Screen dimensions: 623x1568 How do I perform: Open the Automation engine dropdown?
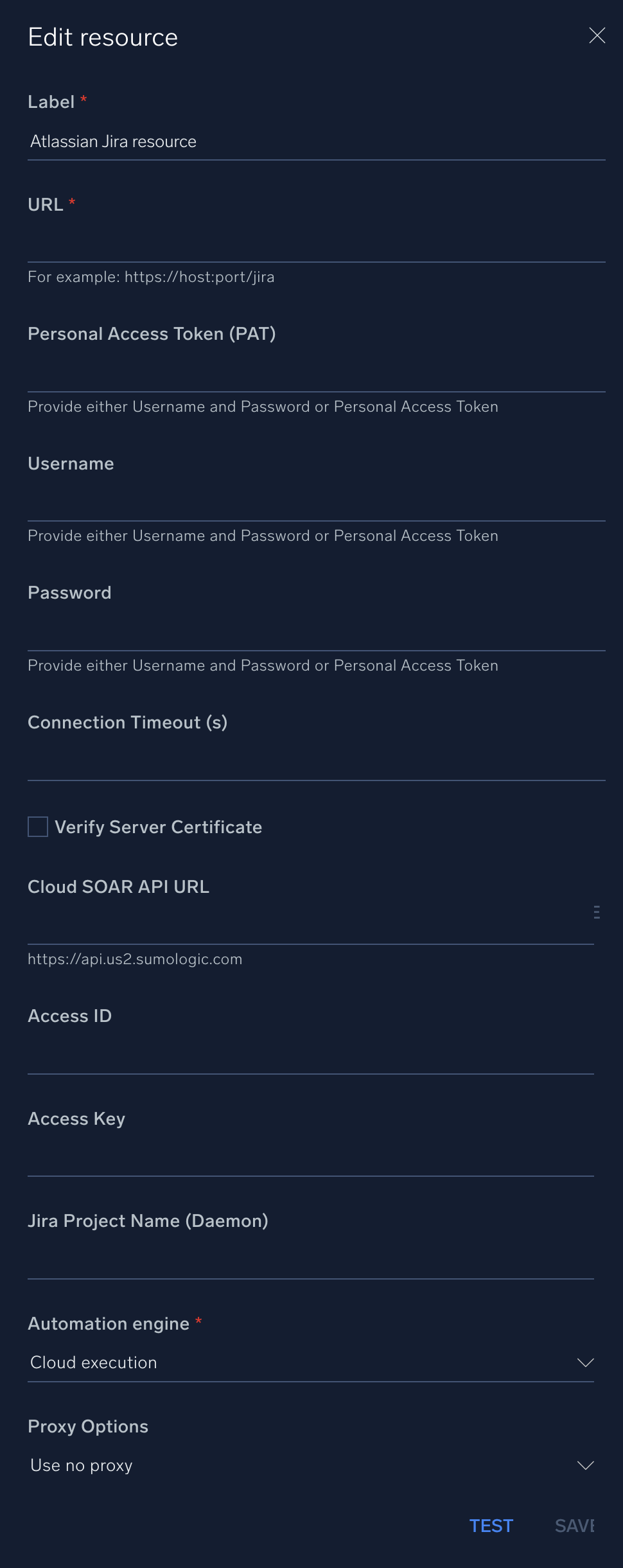click(x=584, y=1363)
